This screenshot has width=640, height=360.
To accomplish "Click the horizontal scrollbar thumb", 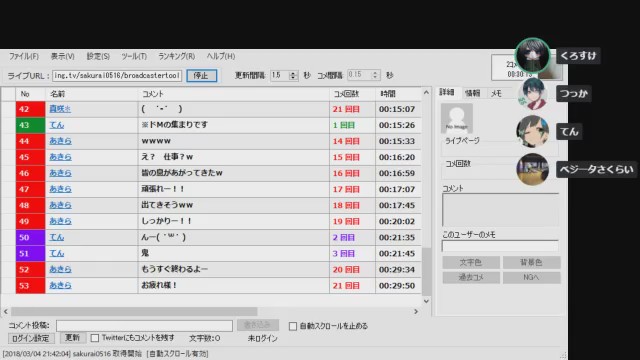I will pos(134,311).
